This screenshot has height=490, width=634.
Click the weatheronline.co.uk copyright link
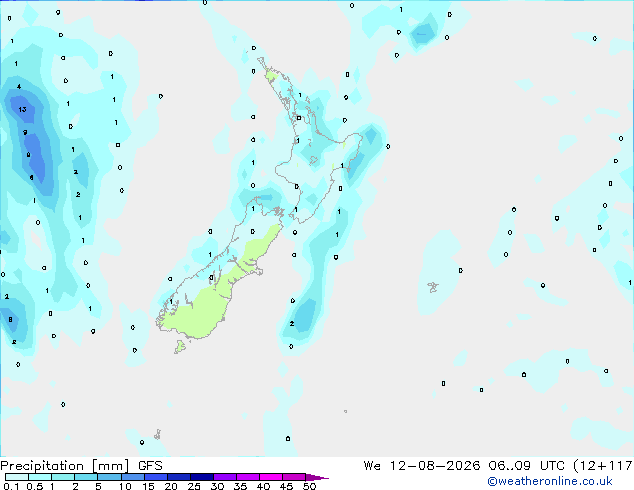550,481
